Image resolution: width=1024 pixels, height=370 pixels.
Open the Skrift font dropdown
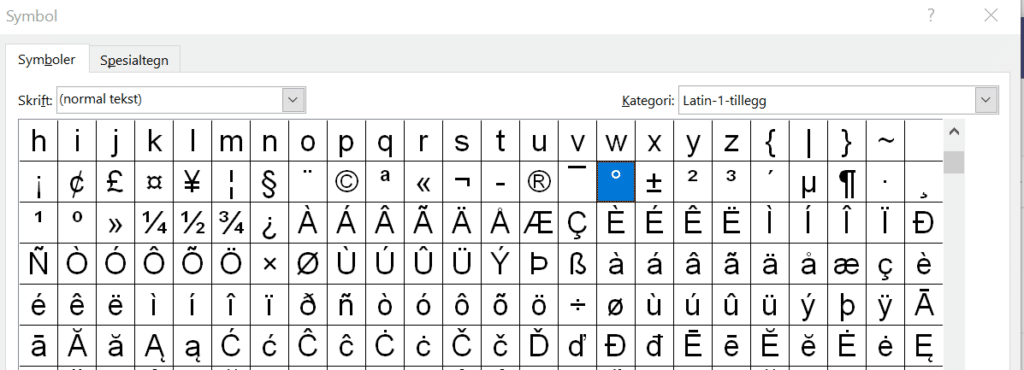click(x=293, y=100)
